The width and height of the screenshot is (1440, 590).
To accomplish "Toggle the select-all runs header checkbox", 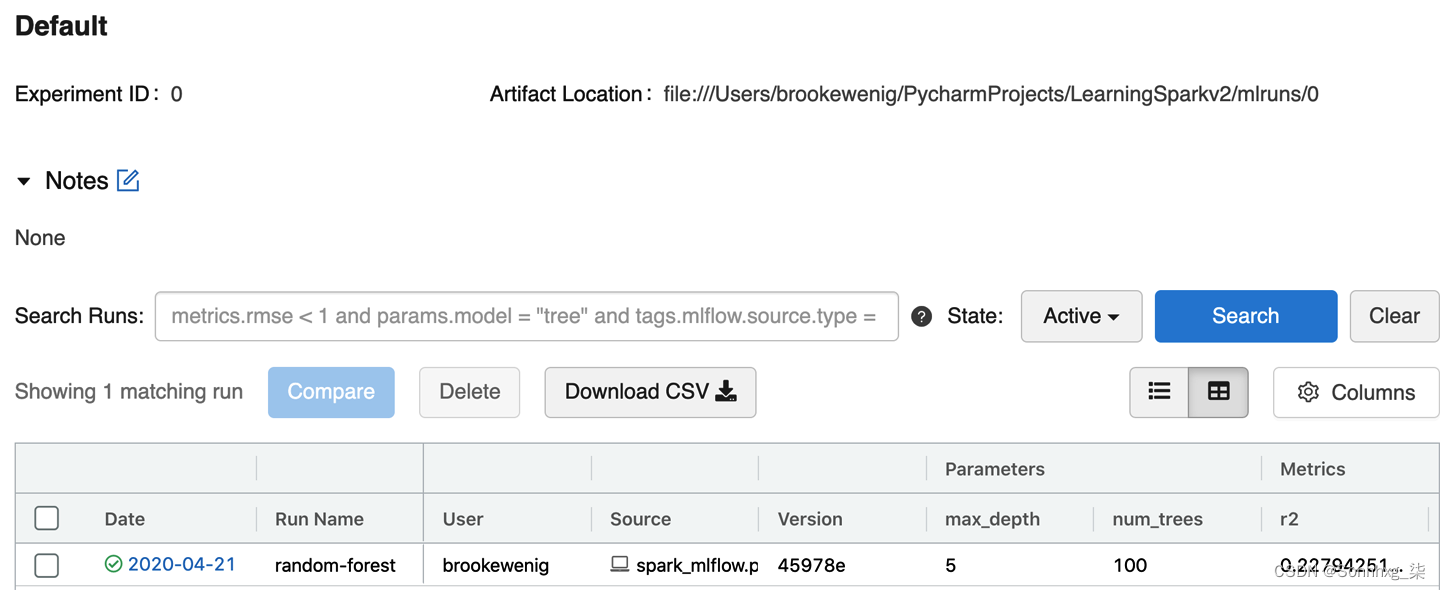I will click(x=47, y=518).
